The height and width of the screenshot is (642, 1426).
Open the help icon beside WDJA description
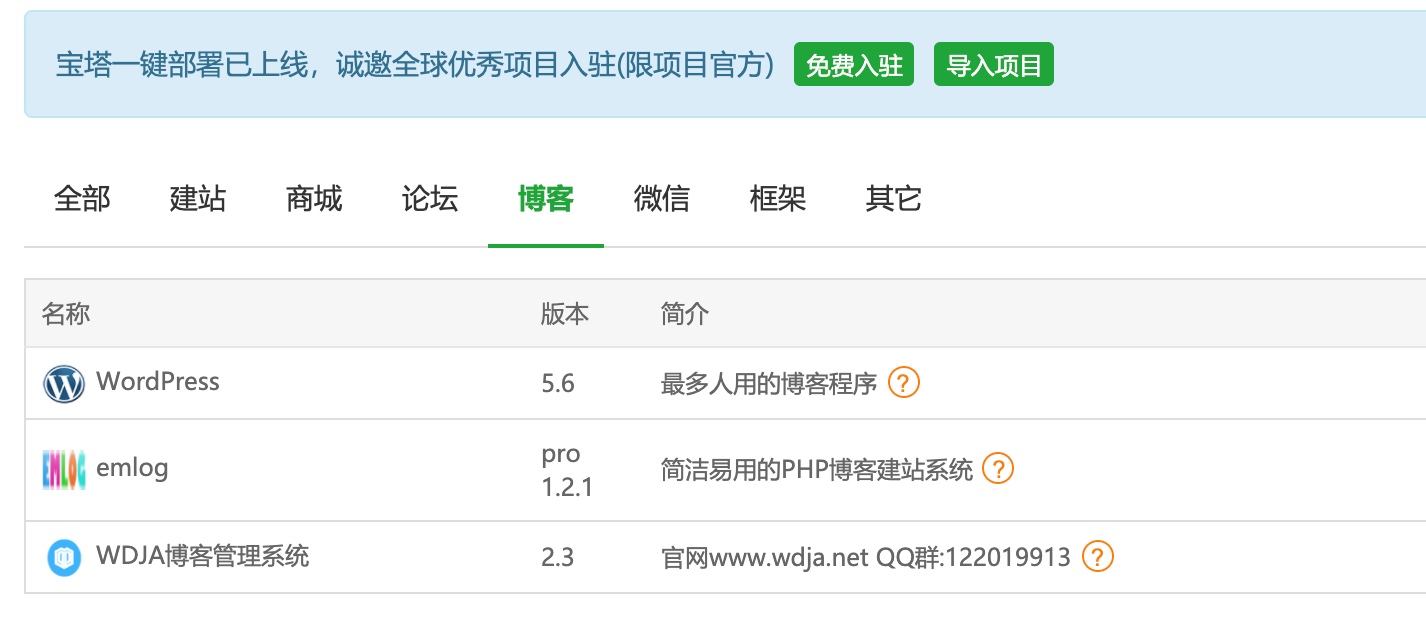1098,556
